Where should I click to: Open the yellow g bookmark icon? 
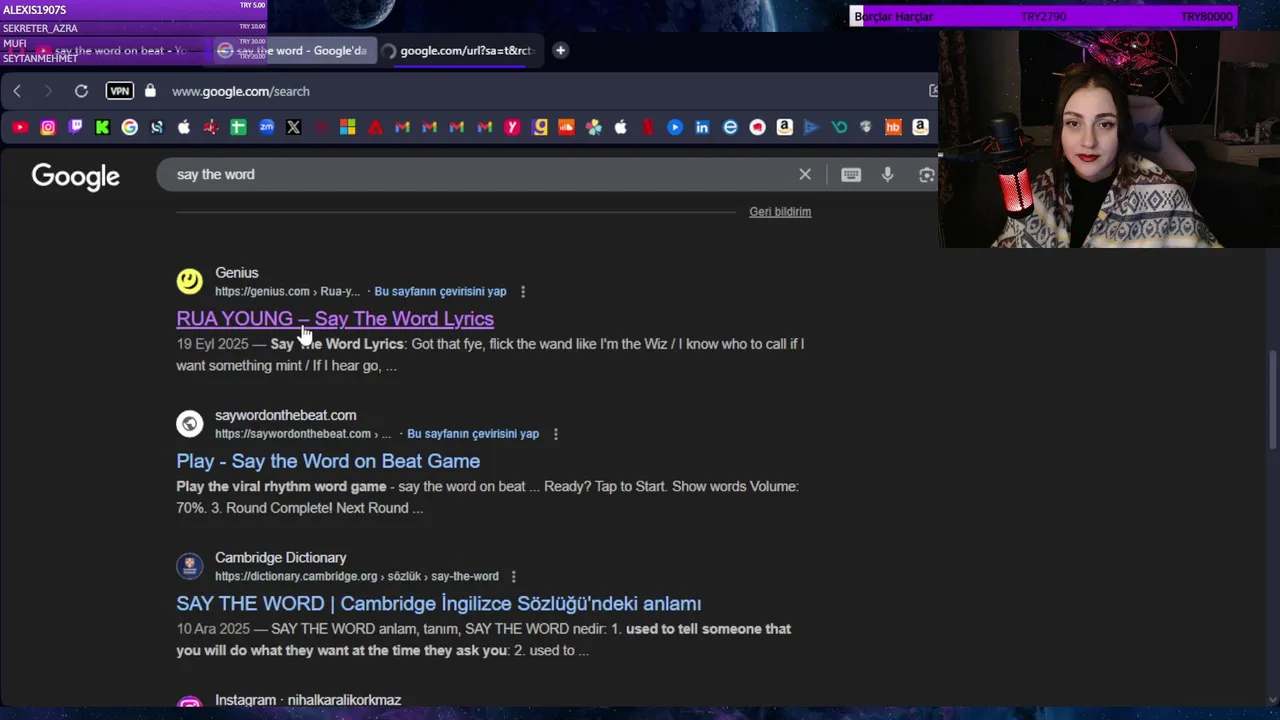coord(541,127)
